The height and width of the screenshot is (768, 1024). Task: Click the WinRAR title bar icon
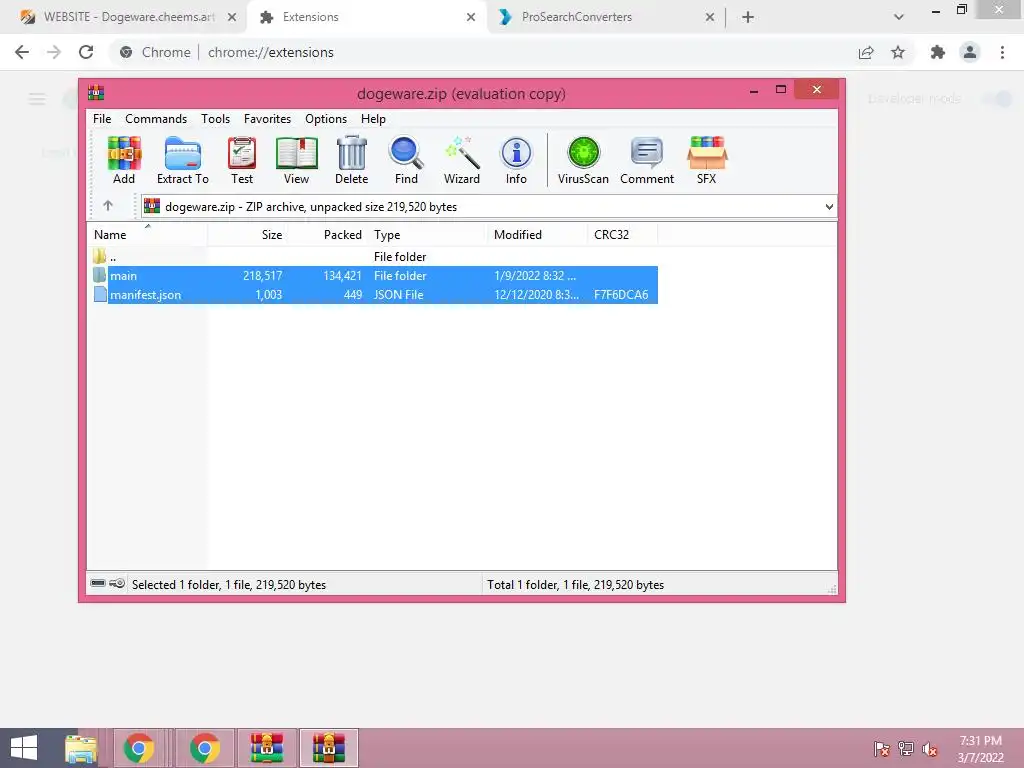tap(96, 93)
